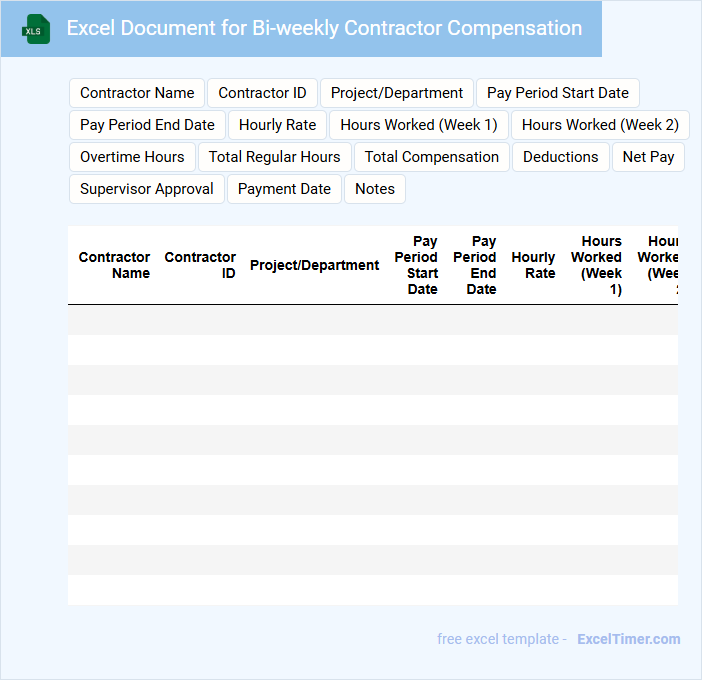Select the Total Regular Hours tag

coord(275,157)
